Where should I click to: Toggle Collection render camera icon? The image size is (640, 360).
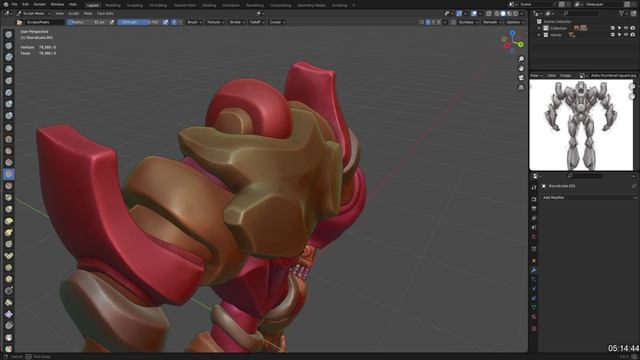tap(633, 28)
